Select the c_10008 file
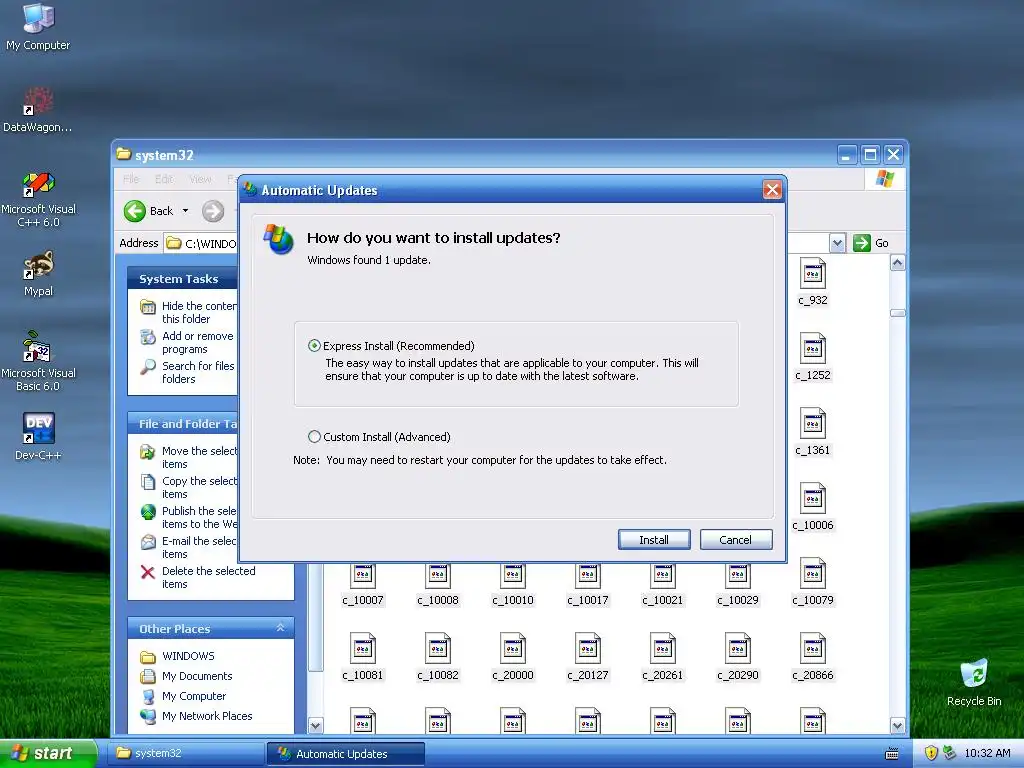 click(x=438, y=584)
